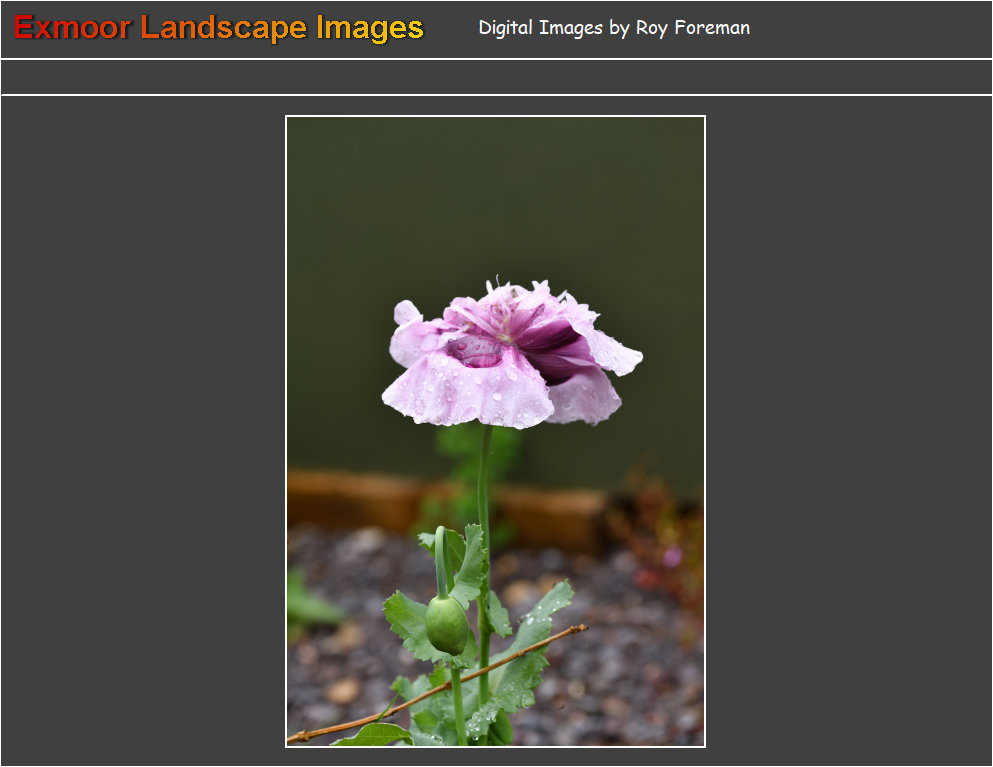
Task: Click the 'Digital Images by Roy Foreman' subtitle
Action: tap(613, 28)
